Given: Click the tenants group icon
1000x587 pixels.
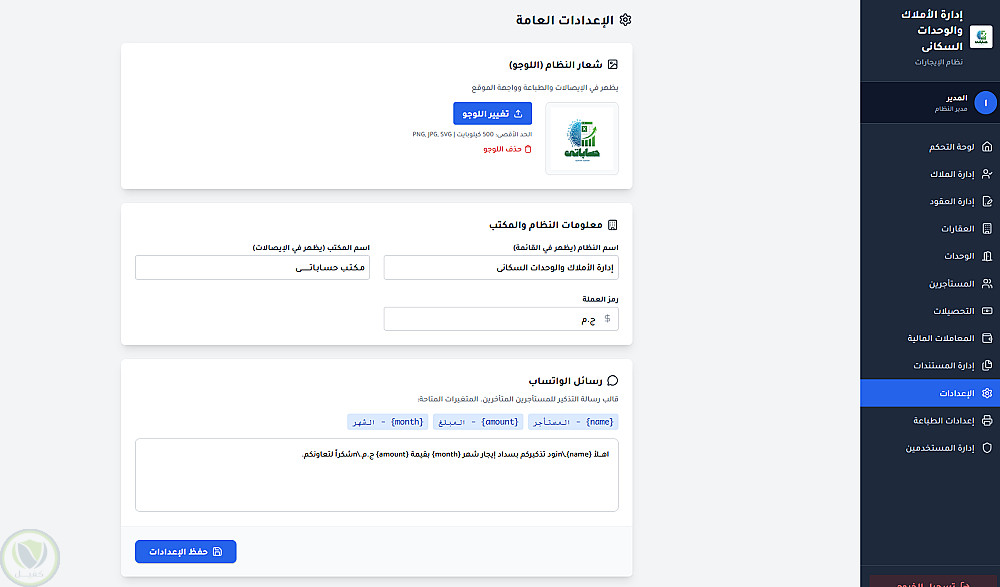Looking at the screenshot, I should pos(987,284).
